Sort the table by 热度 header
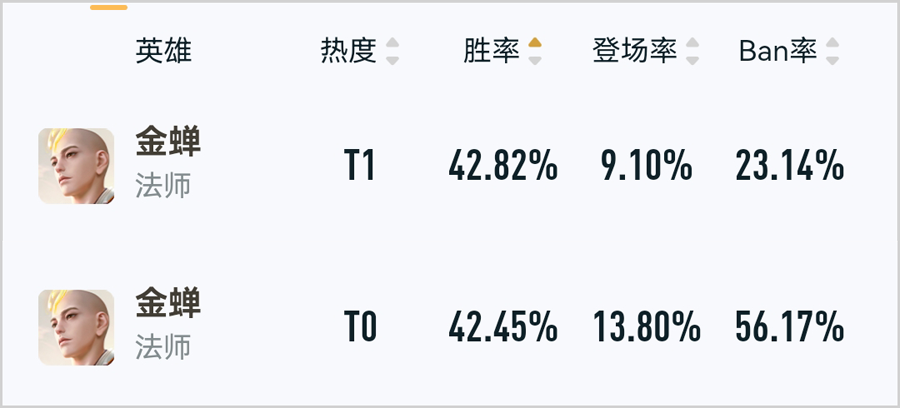The width and height of the screenshot is (900, 408). [x=348, y=51]
